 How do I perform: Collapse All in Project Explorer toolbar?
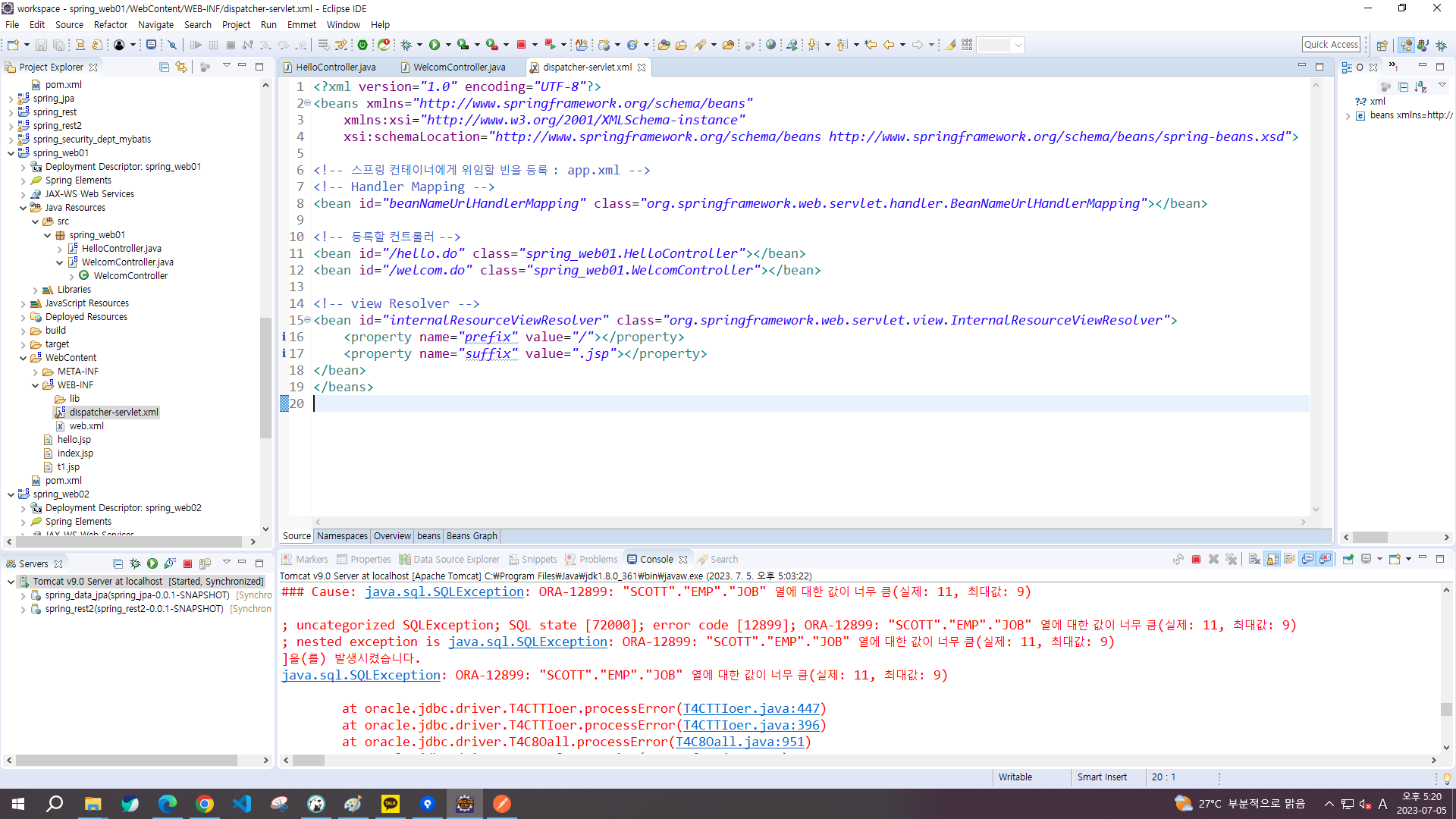(164, 67)
